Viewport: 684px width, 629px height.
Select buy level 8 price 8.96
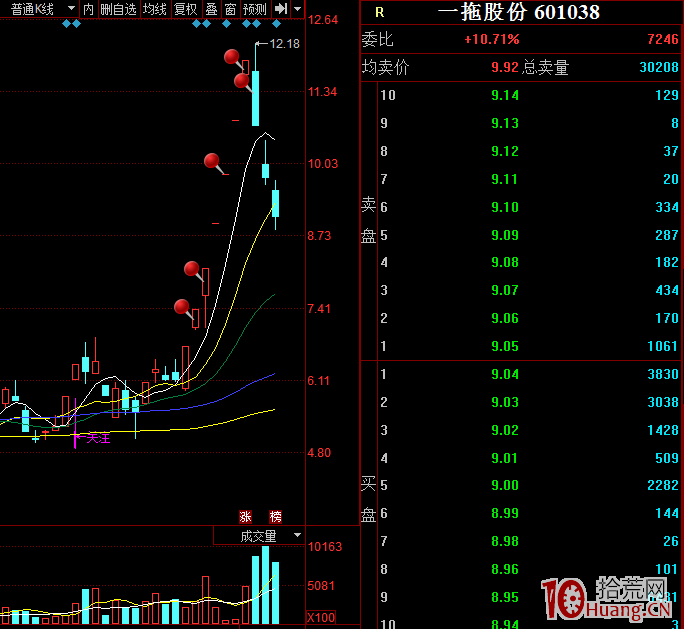pyautogui.click(x=505, y=569)
